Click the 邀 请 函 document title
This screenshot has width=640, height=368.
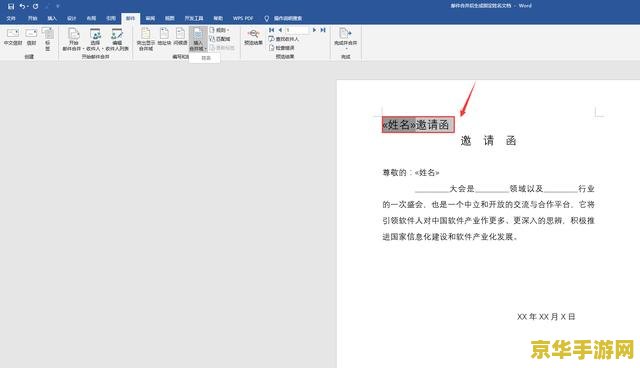488,141
